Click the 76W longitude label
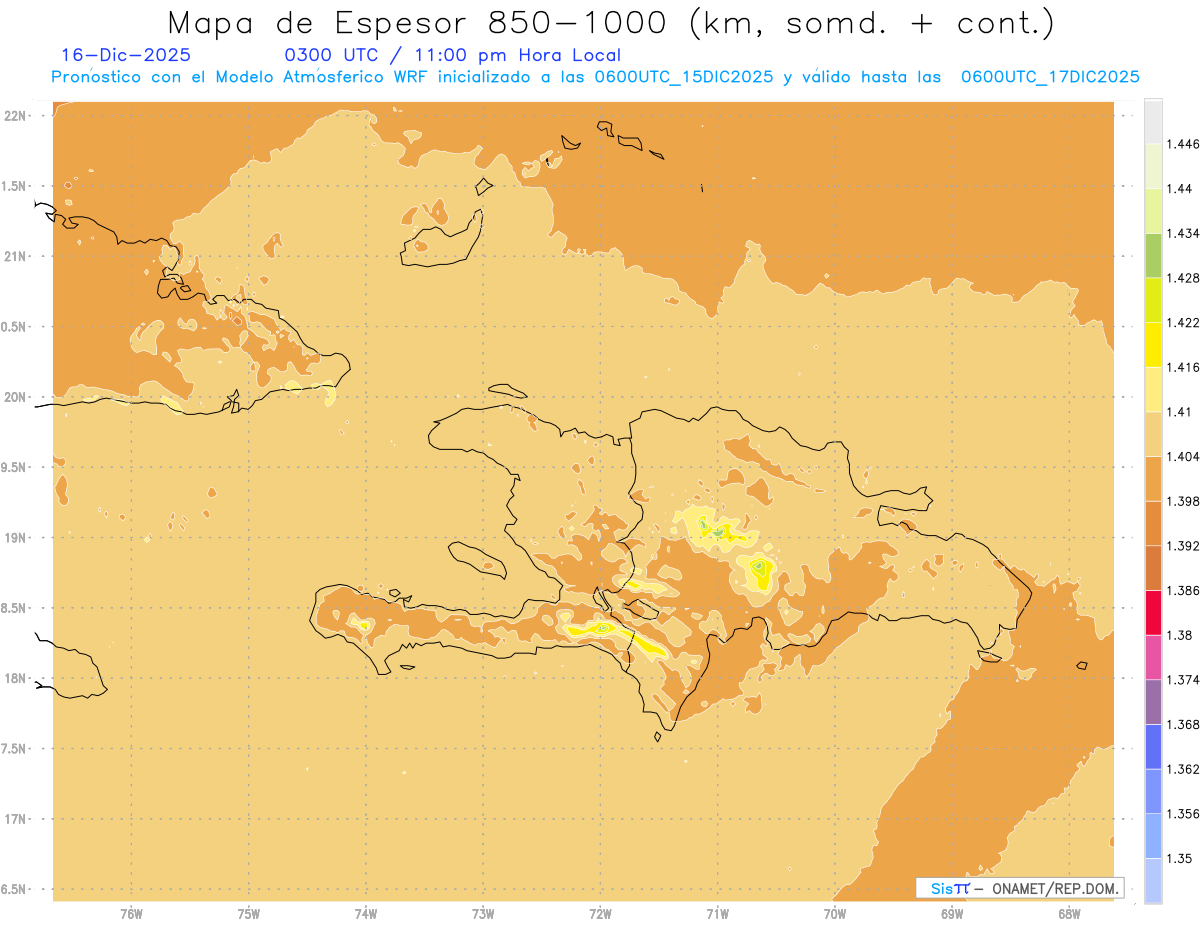The height and width of the screenshot is (927, 1200). tap(131, 914)
